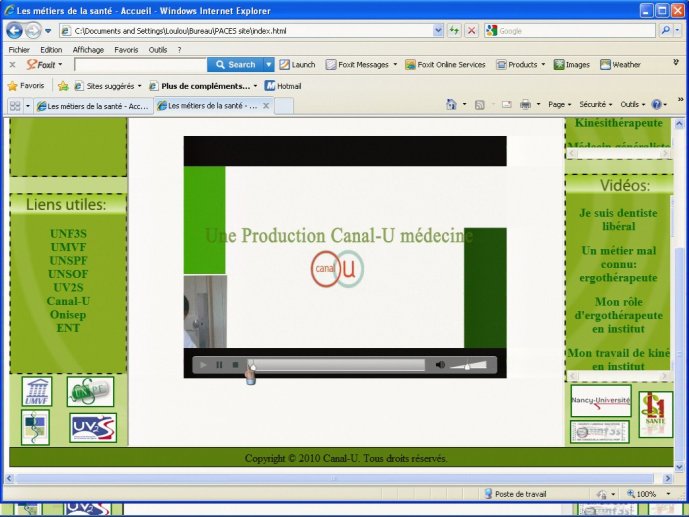
Task: Open the ENT link
Action: coord(68,329)
